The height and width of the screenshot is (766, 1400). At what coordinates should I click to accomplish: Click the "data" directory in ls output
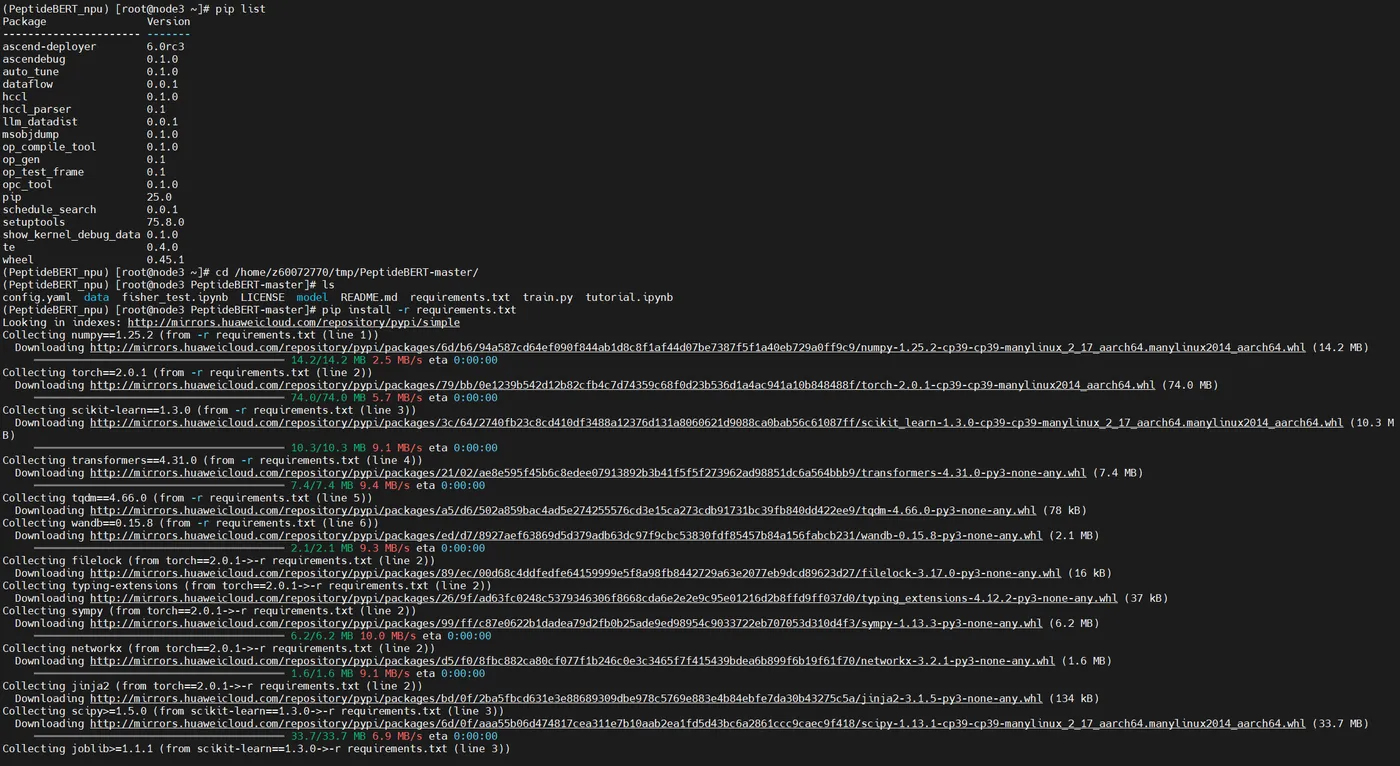click(x=96, y=297)
